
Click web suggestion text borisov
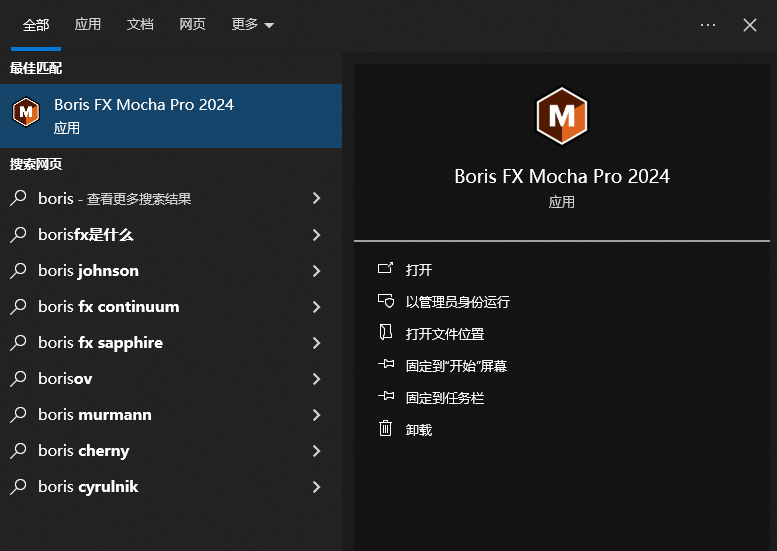click(65, 379)
